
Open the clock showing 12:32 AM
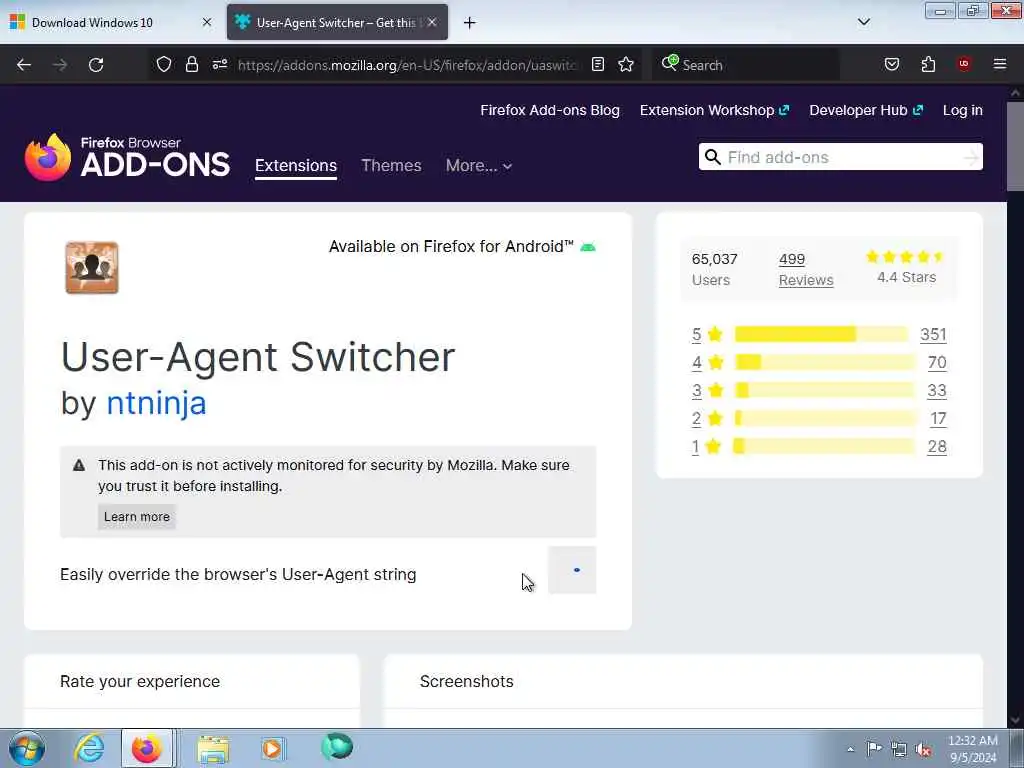pyautogui.click(x=973, y=749)
